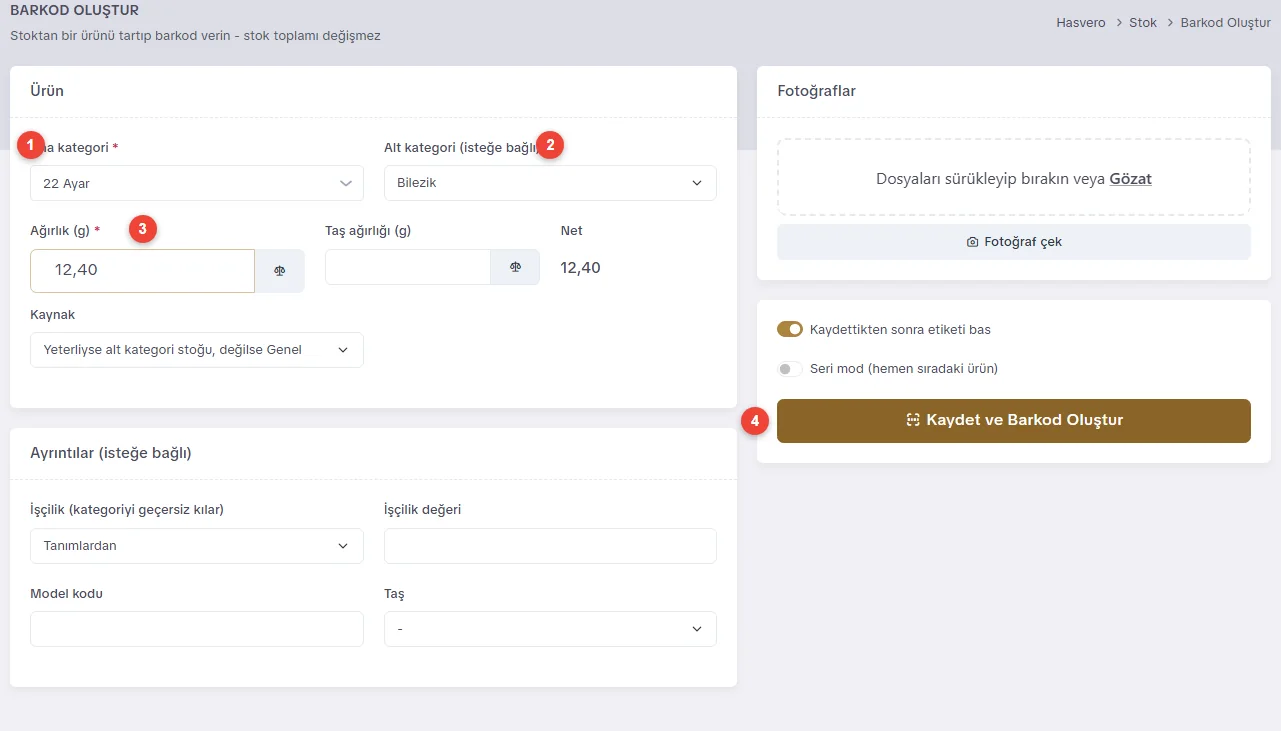This screenshot has height=731, width=1281.
Task: Click the scale icon beside Taş ağırlığı
Action: [x=515, y=267]
